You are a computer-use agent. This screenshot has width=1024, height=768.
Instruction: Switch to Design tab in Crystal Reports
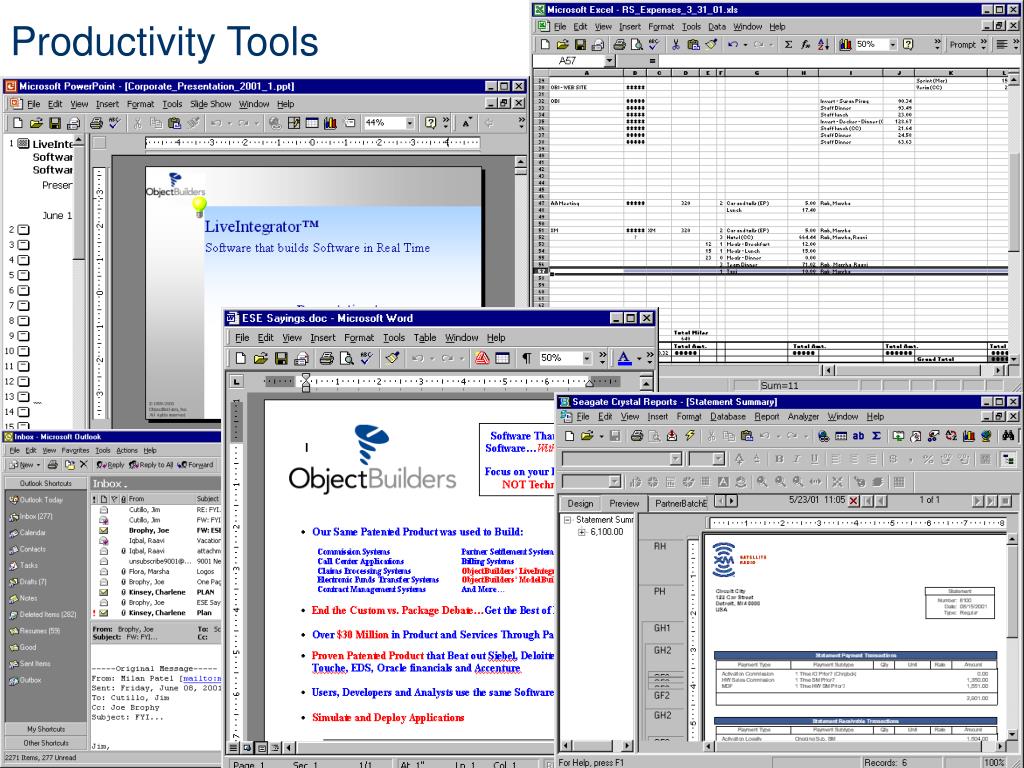point(580,504)
